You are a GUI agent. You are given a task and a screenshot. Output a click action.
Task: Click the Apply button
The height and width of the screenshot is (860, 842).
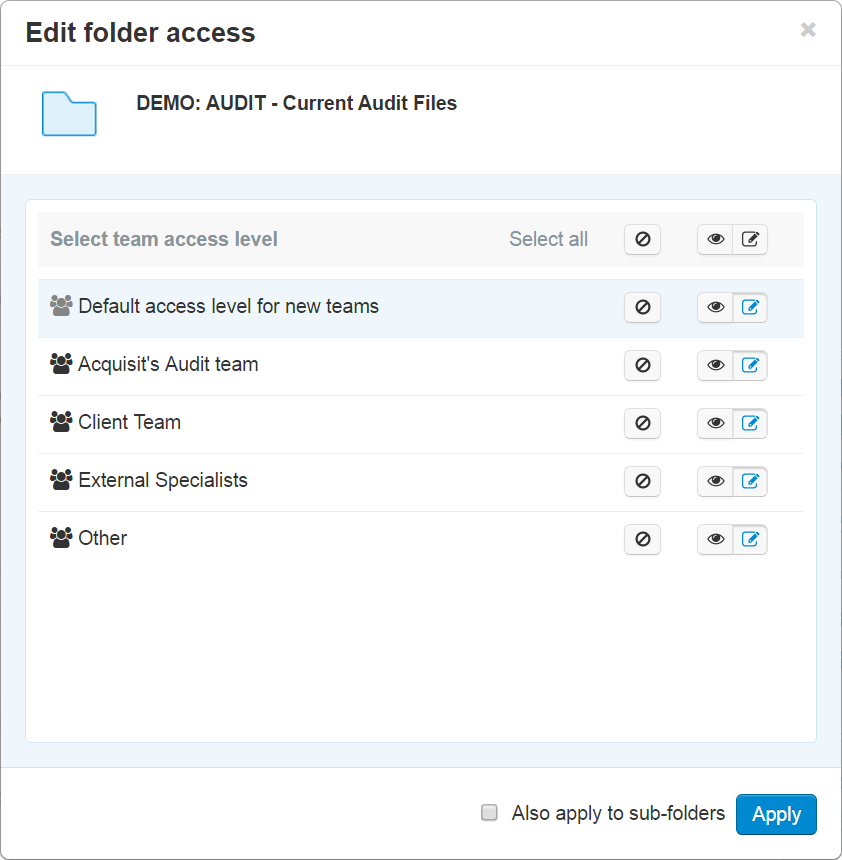[776, 814]
